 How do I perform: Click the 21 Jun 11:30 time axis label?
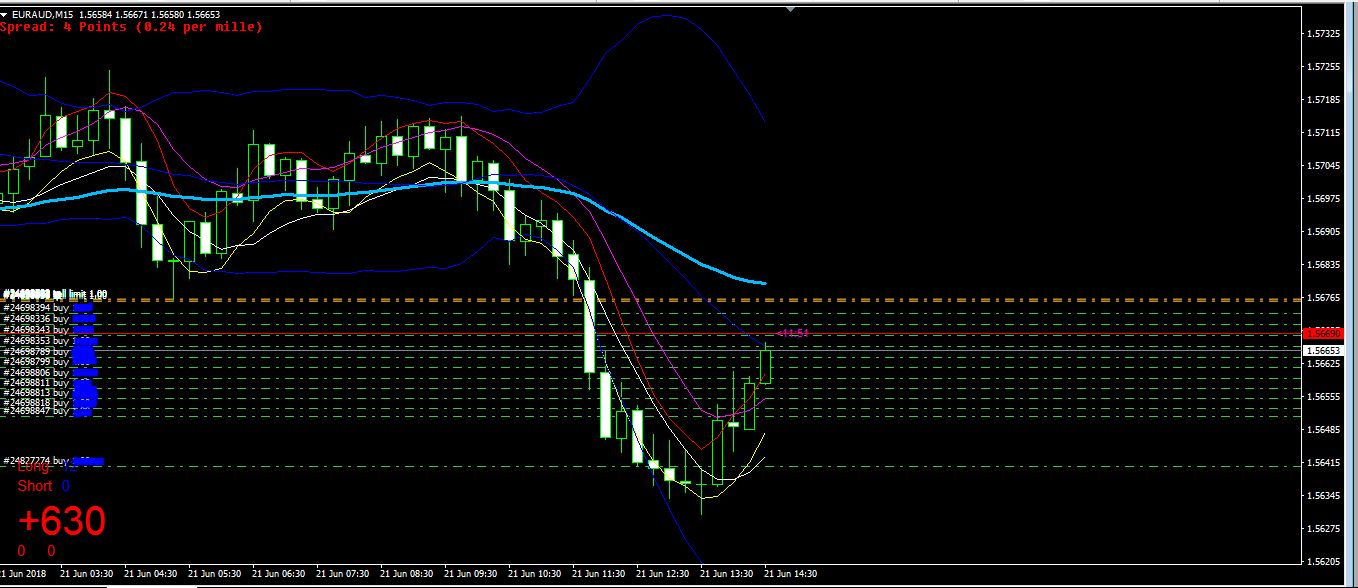599,575
